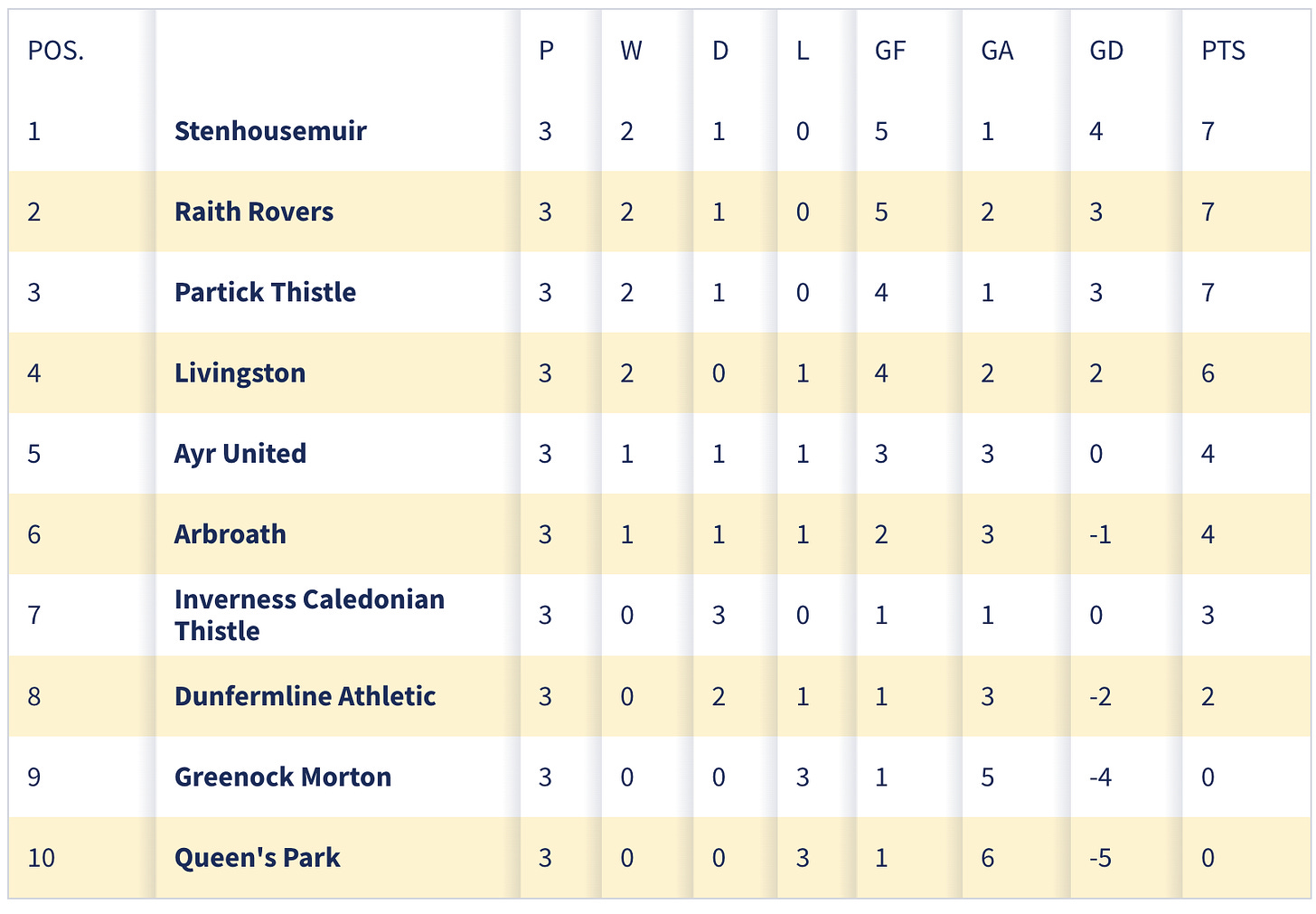This screenshot has width=1316, height=914.
Task: Click the POS. column header
Action: click(56, 51)
